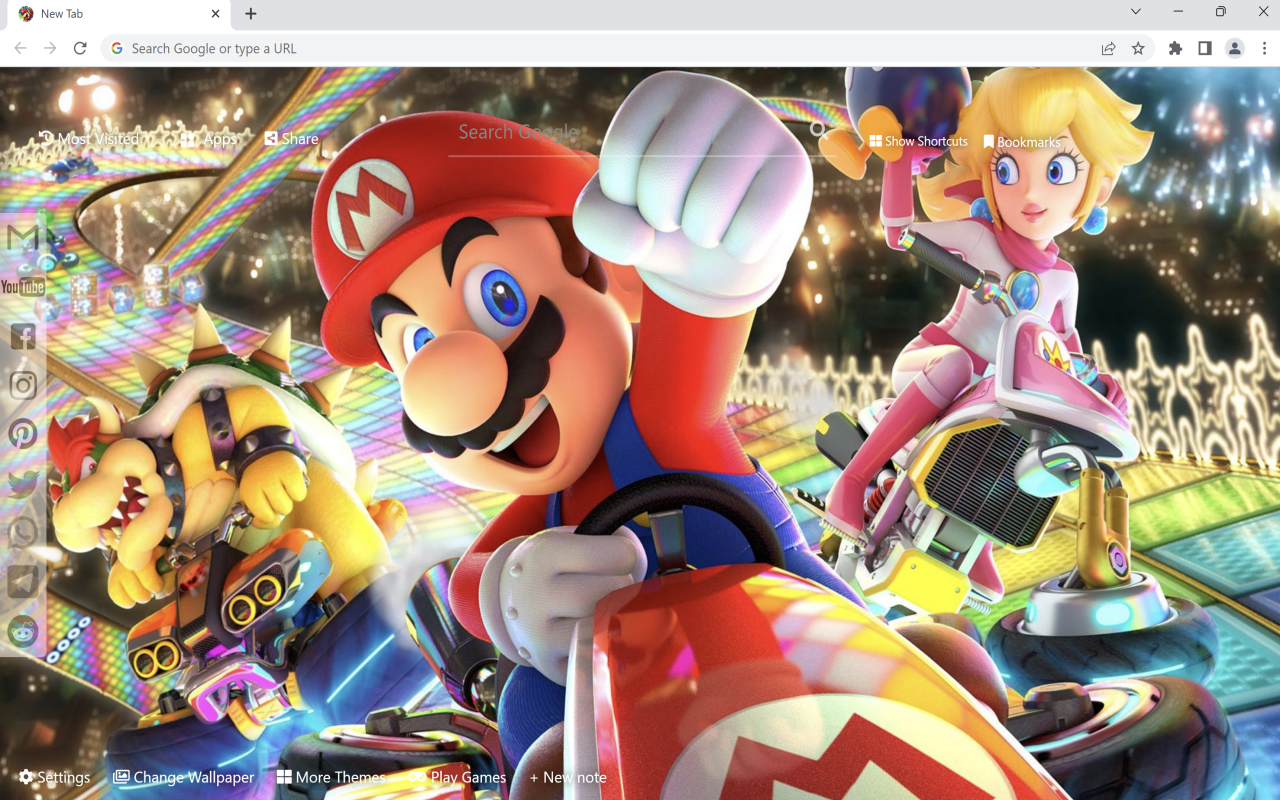Add a New note
This screenshot has width=1280, height=800.
pyautogui.click(x=568, y=777)
